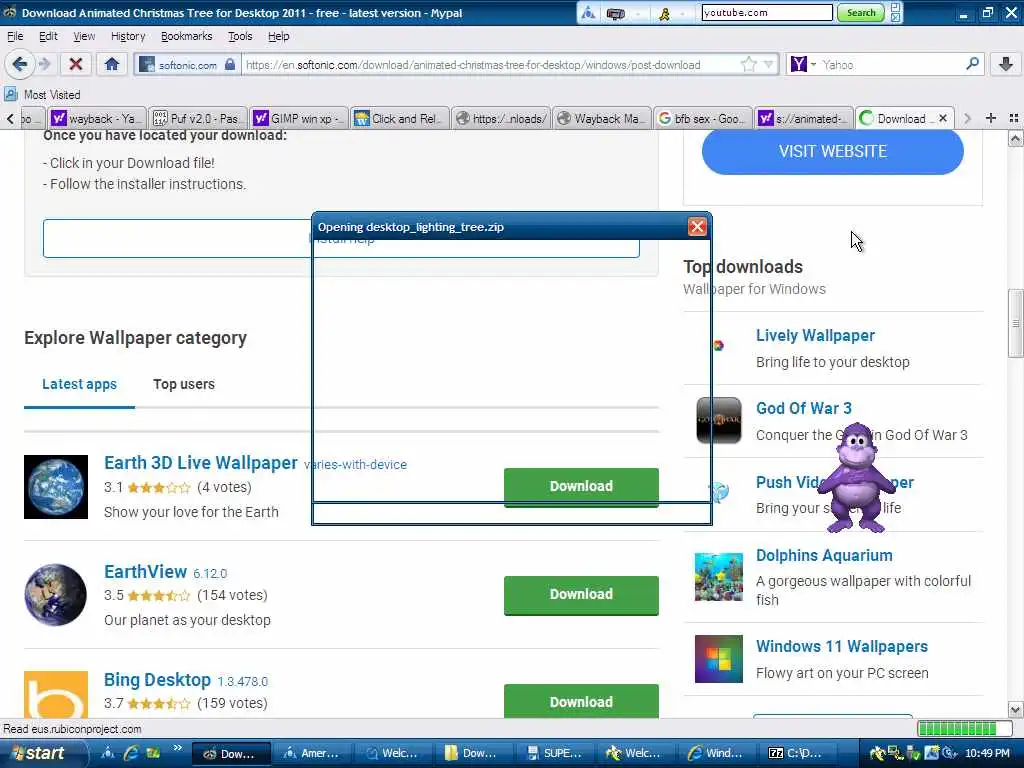Viewport: 1024px width, 768px height.
Task: Download EarthView with its green button
Action: [x=581, y=595]
